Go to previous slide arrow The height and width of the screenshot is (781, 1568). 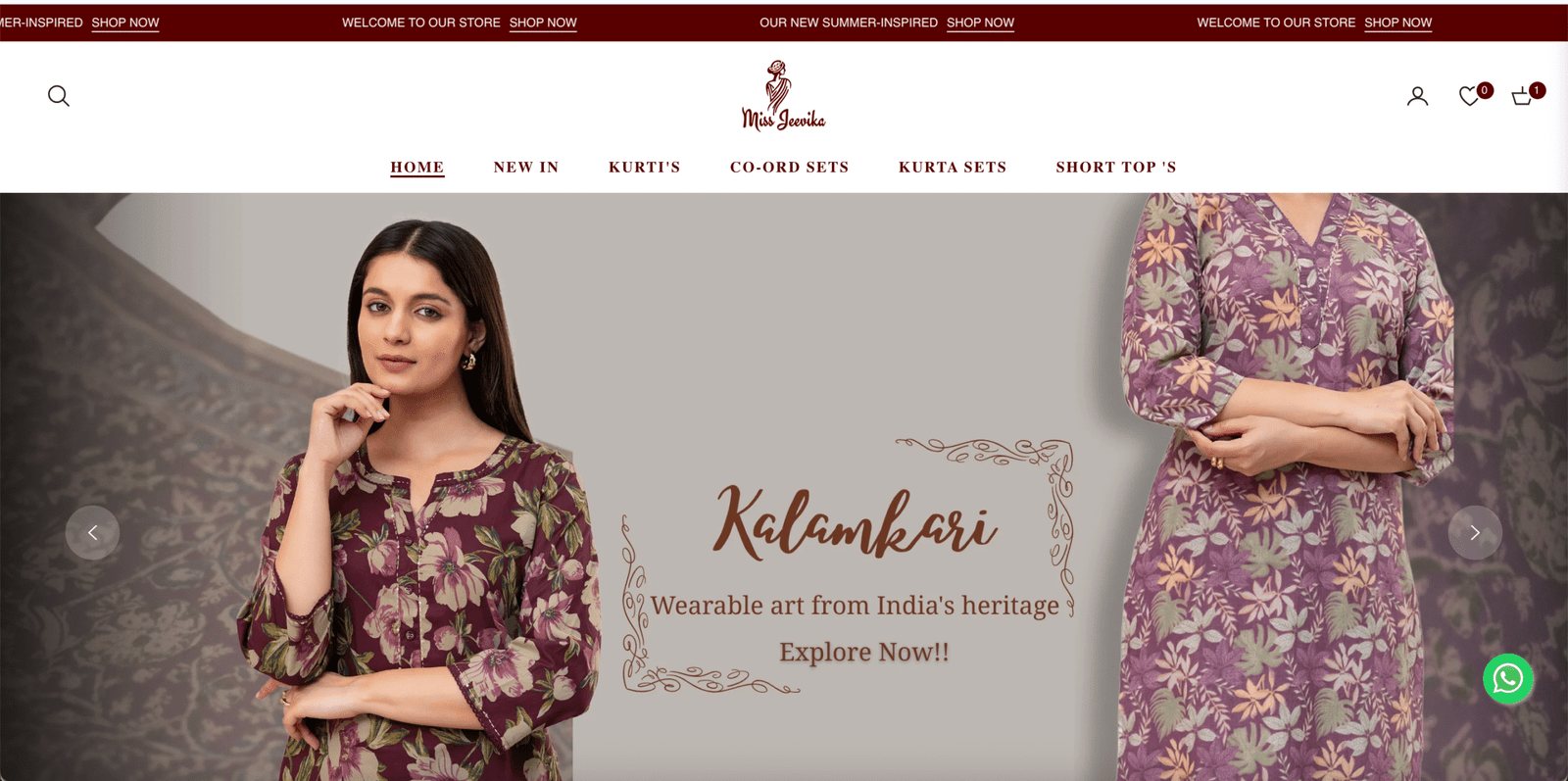(x=92, y=533)
